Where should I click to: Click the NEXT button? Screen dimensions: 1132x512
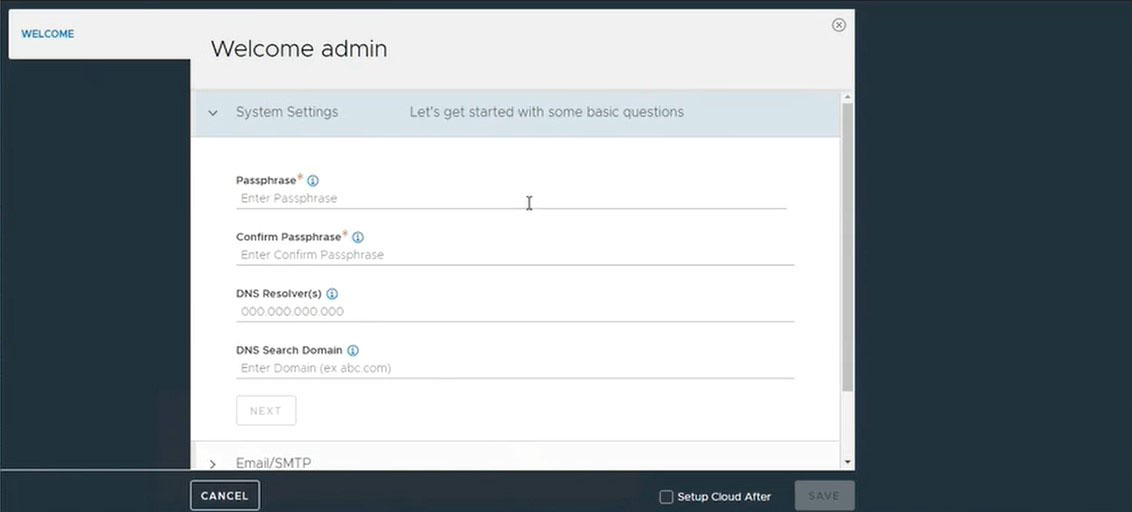click(x=266, y=410)
